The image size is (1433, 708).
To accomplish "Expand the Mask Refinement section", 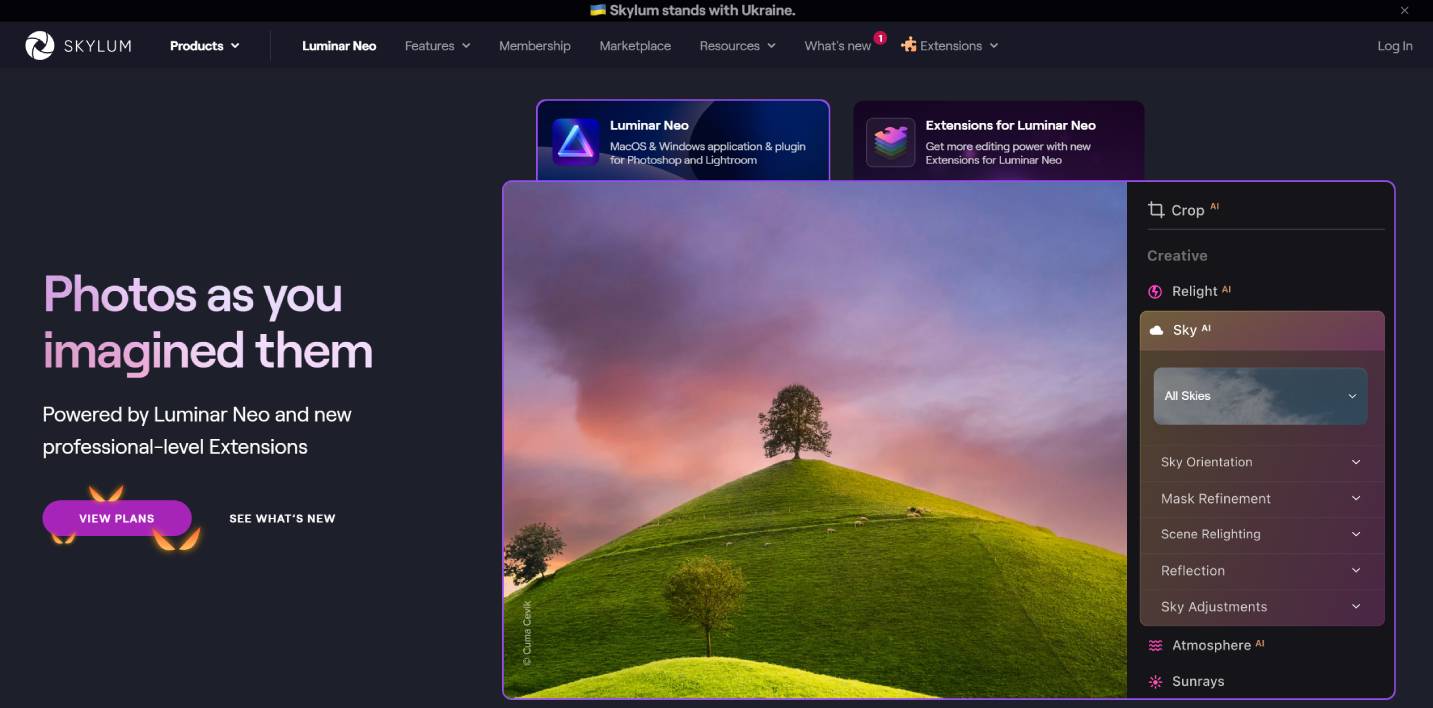I will (x=1260, y=499).
